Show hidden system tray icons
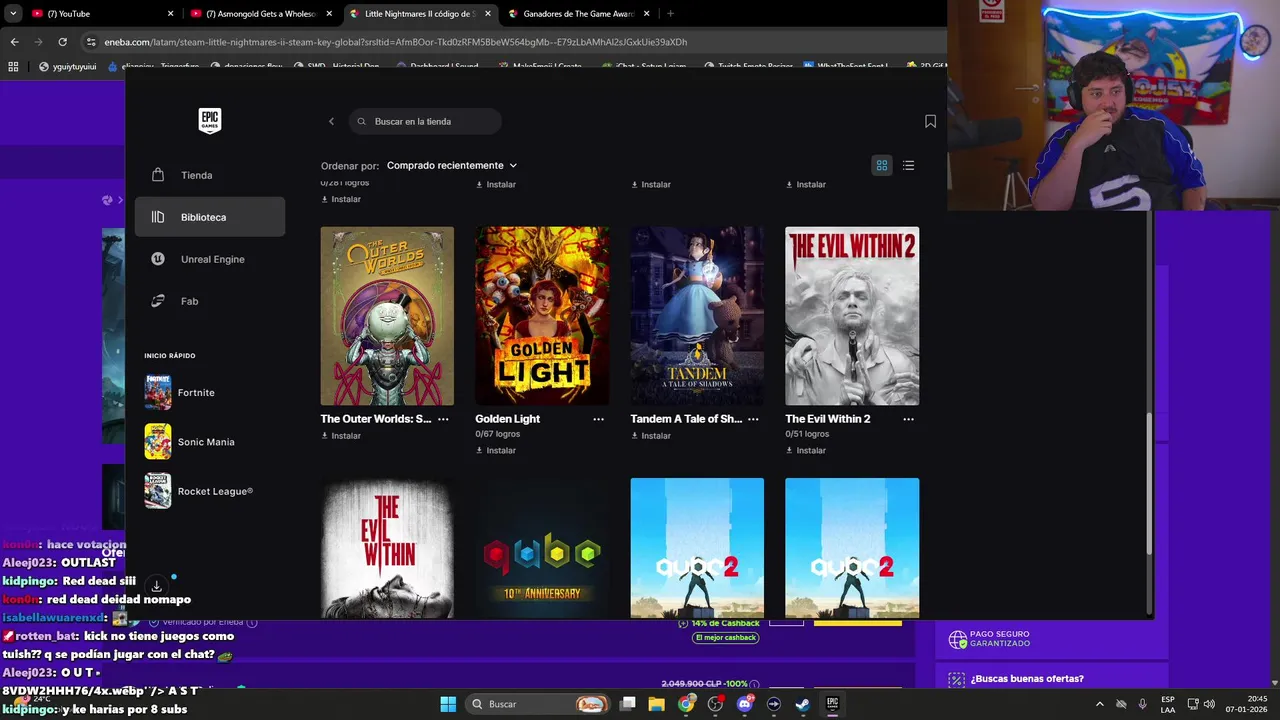This screenshot has width=1280, height=720. (1099, 704)
